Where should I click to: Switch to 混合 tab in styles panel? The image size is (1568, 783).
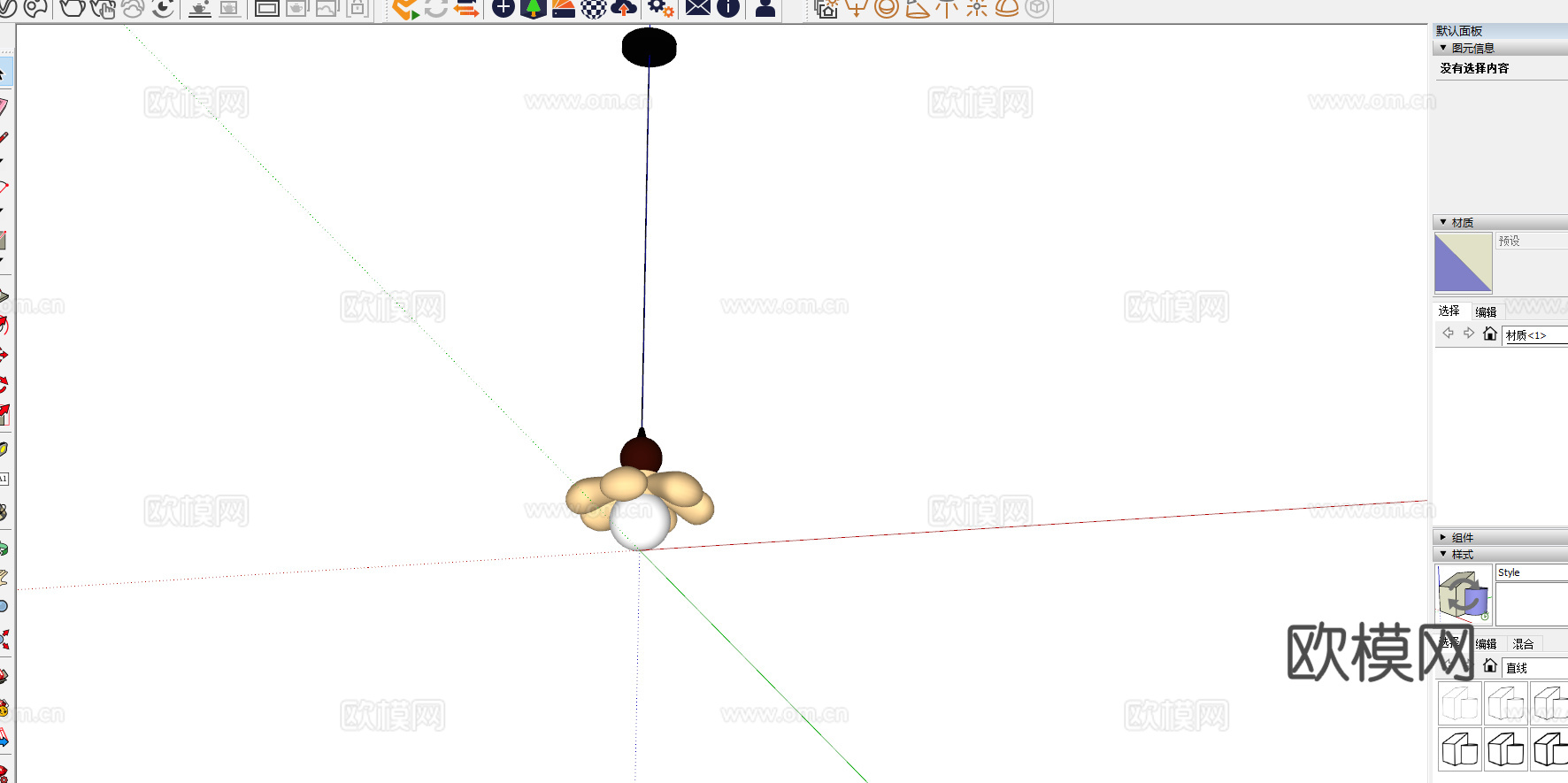click(1523, 644)
